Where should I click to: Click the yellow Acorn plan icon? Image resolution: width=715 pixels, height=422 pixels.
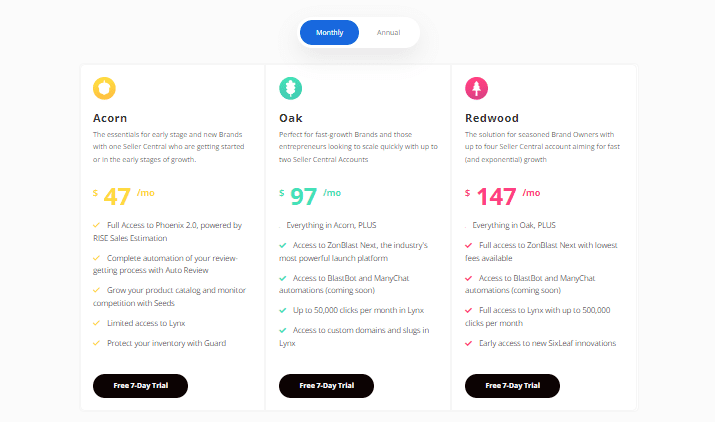pos(104,88)
